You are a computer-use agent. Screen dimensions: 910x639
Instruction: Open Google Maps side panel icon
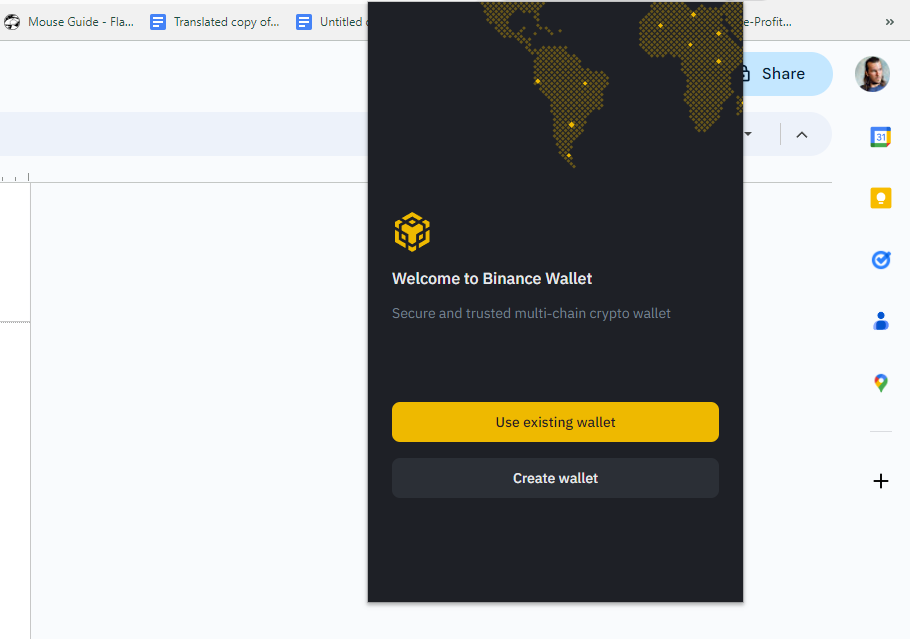click(880, 382)
